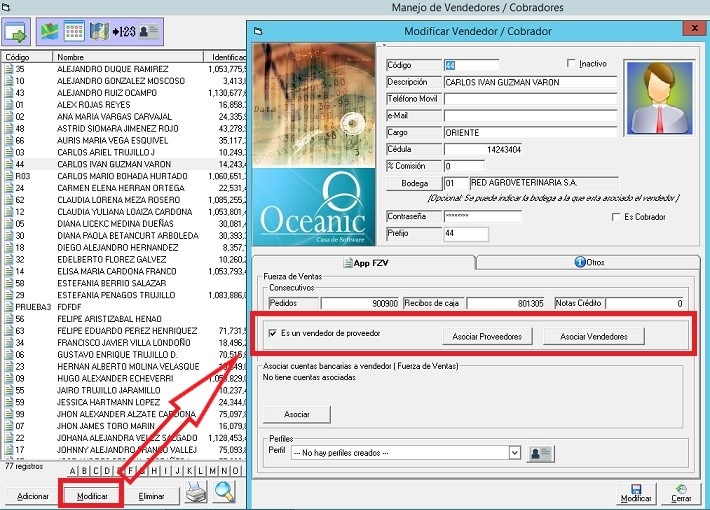Open the green map toolbar icon
The image size is (710, 510).
click(x=49, y=32)
